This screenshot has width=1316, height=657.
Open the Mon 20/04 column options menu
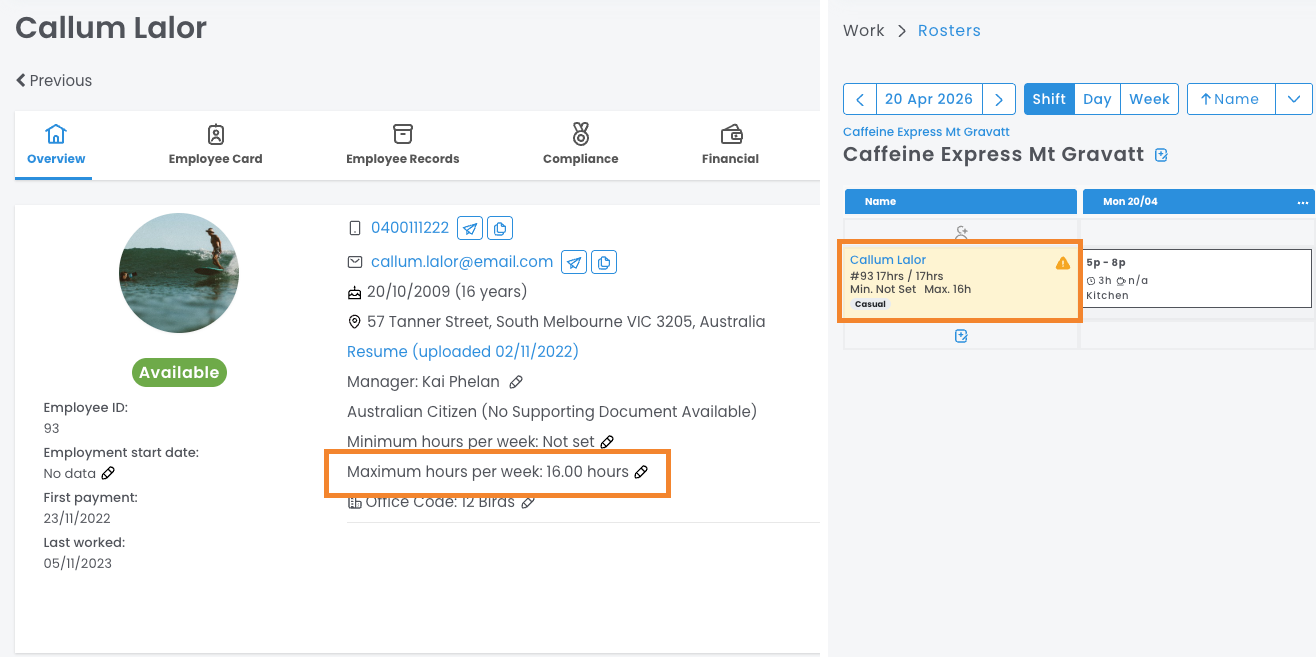(x=1302, y=202)
